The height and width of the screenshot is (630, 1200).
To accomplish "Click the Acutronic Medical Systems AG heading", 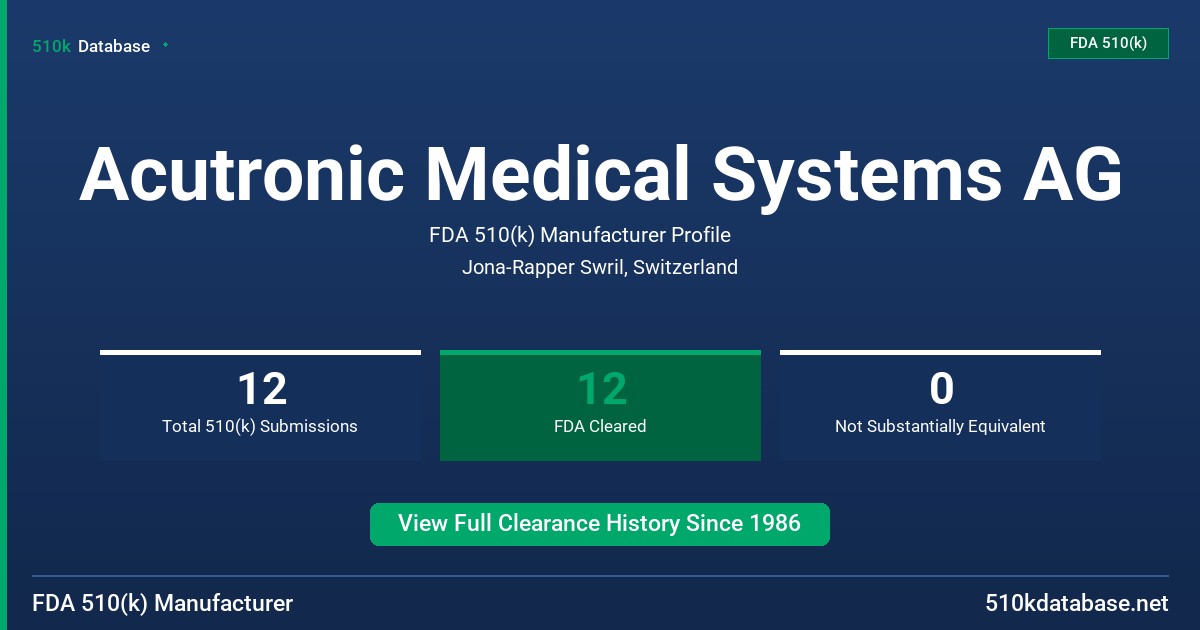I will pos(600,174).
